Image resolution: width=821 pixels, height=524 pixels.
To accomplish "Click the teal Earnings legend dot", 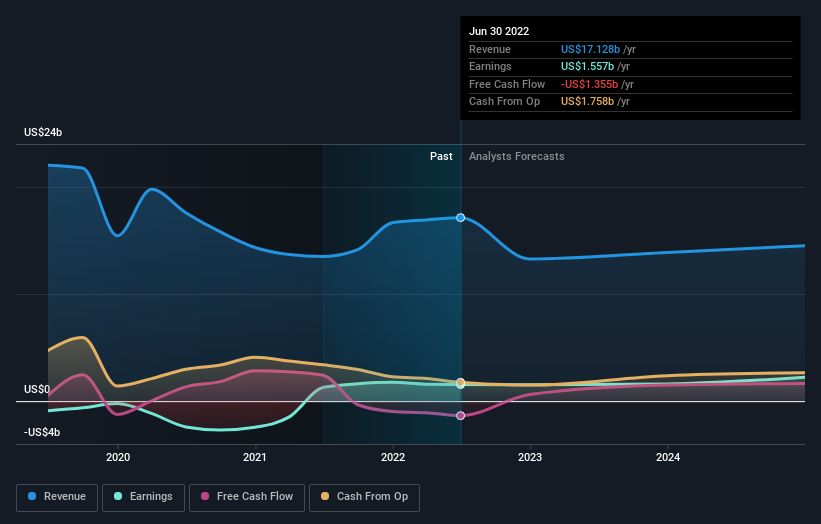I will 118,496.
